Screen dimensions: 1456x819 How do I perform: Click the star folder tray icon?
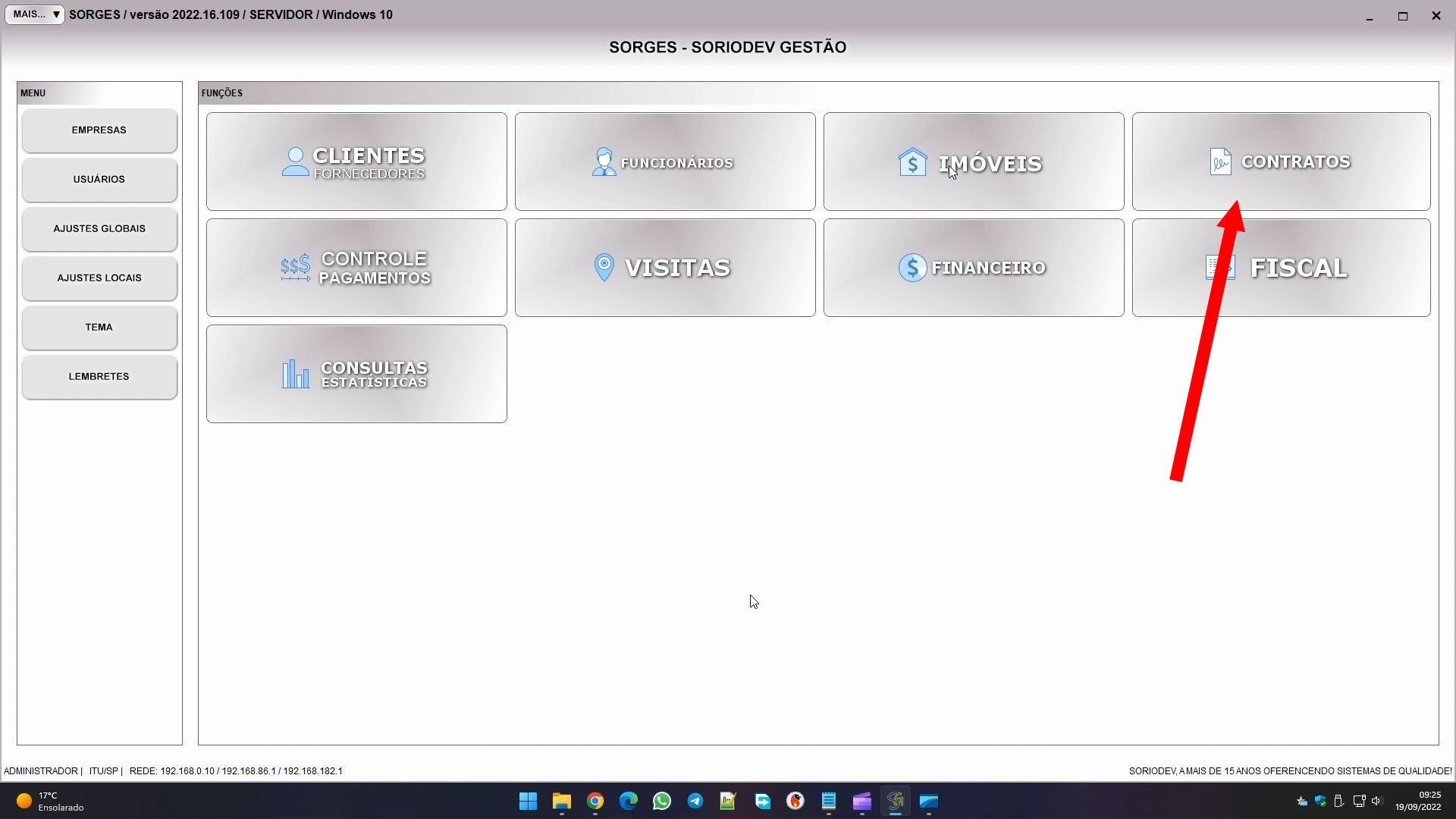click(1302, 801)
